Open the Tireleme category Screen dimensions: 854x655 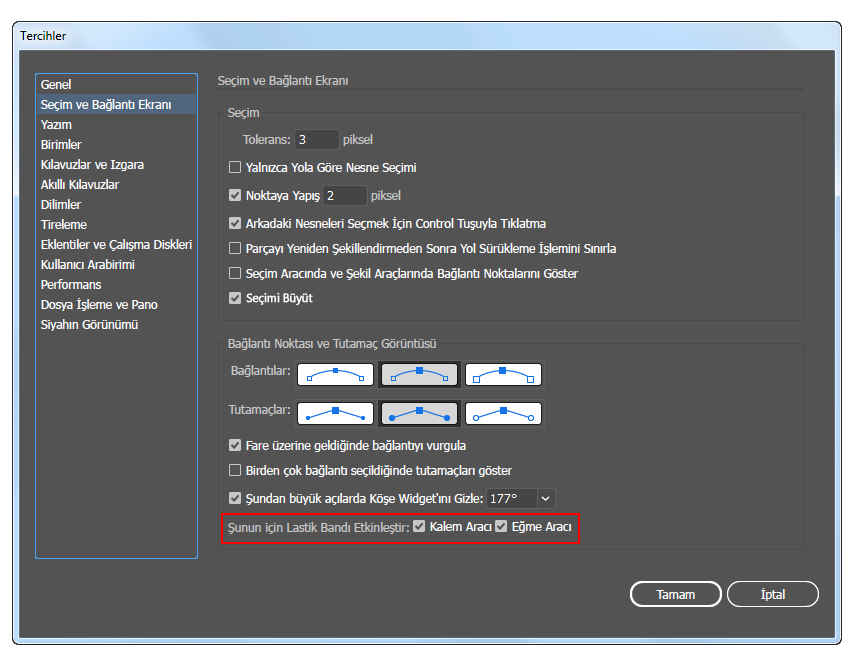(x=116, y=224)
